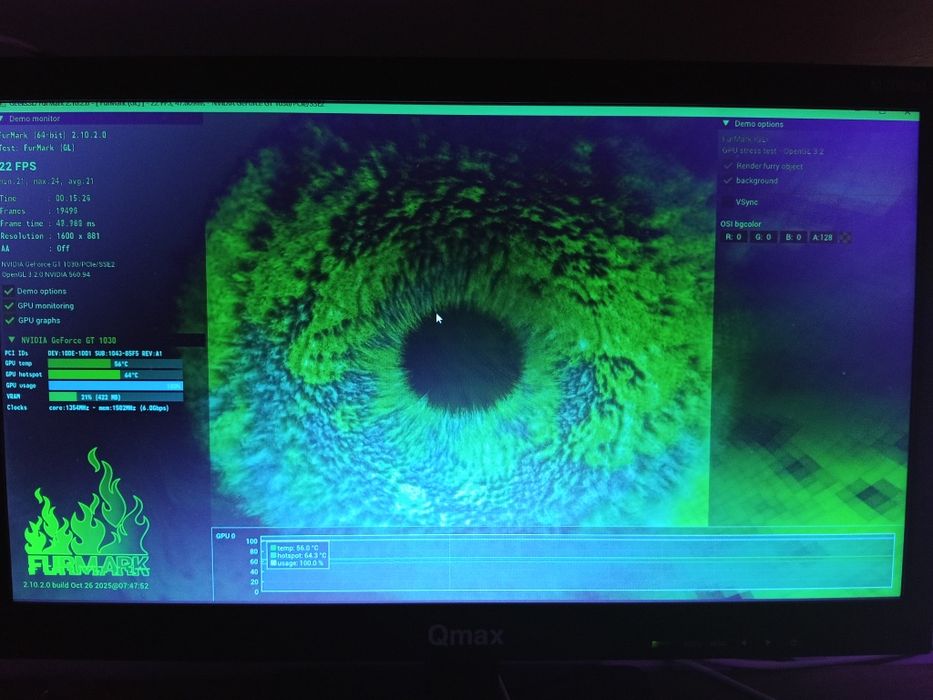
Task: Click the AA Off row
Action: pyautogui.click(x=35, y=249)
